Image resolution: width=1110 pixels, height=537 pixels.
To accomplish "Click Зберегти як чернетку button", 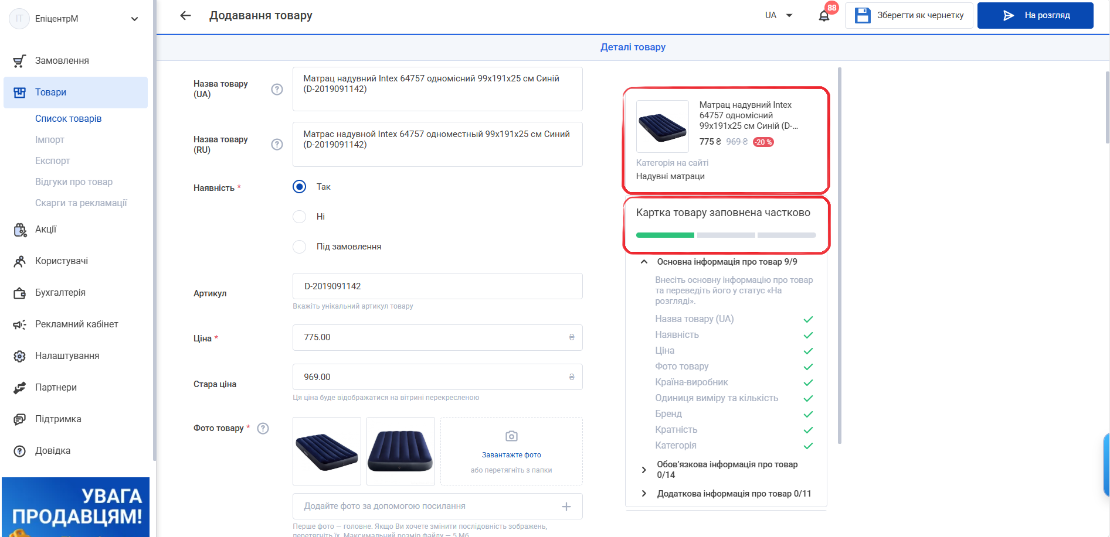I will 909,16.
